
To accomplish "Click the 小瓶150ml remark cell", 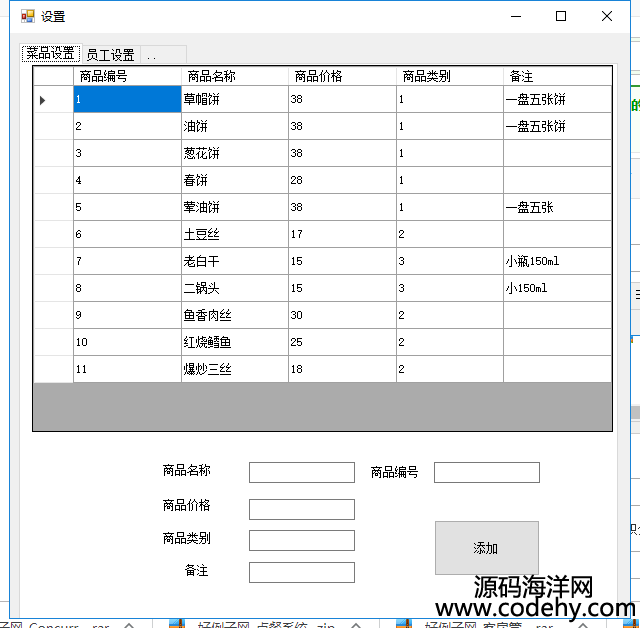I will click(x=558, y=261).
